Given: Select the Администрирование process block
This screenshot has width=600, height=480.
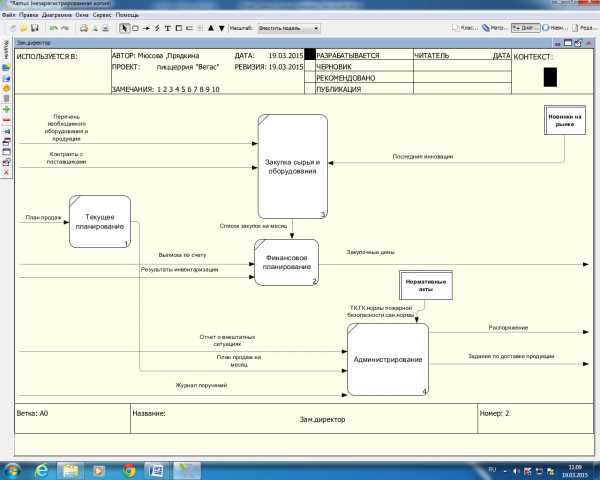Looking at the screenshot, I should coord(387,358).
